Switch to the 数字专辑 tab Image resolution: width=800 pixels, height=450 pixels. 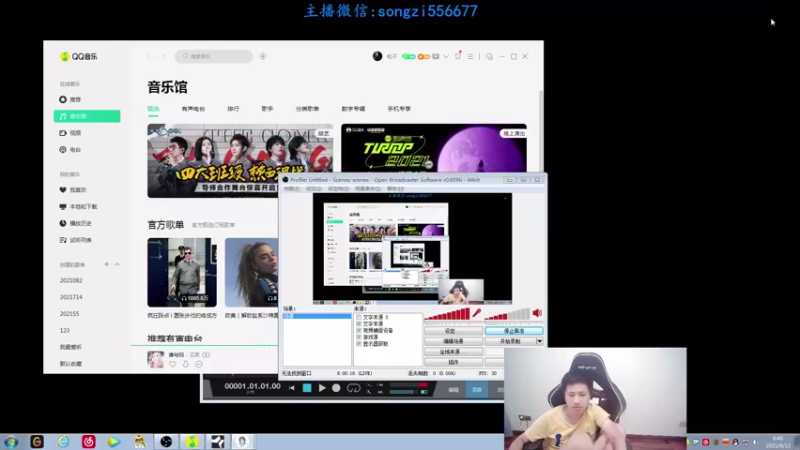coord(353,109)
